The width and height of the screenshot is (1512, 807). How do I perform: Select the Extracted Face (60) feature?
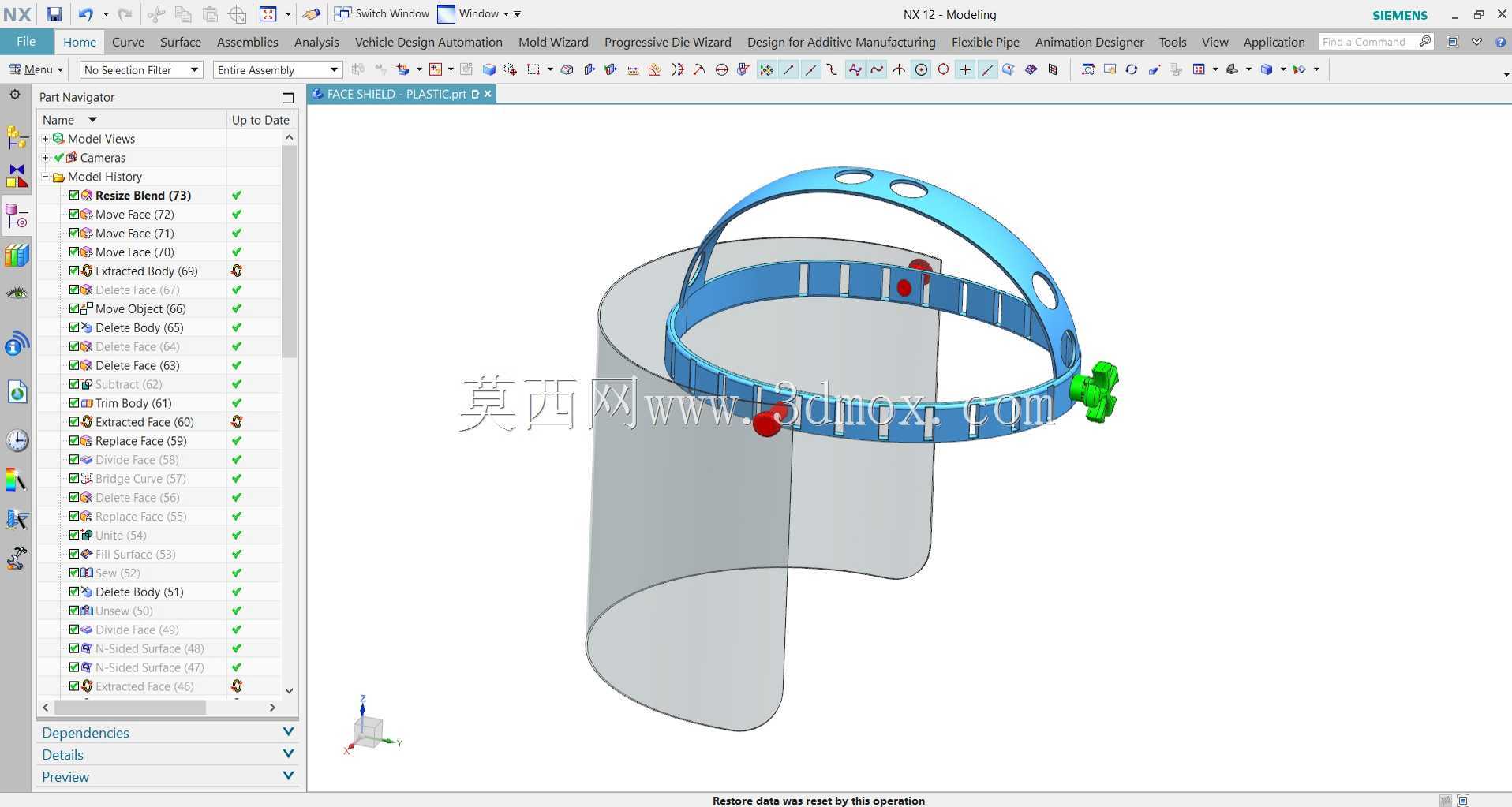pyautogui.click(x=144, y=422)
